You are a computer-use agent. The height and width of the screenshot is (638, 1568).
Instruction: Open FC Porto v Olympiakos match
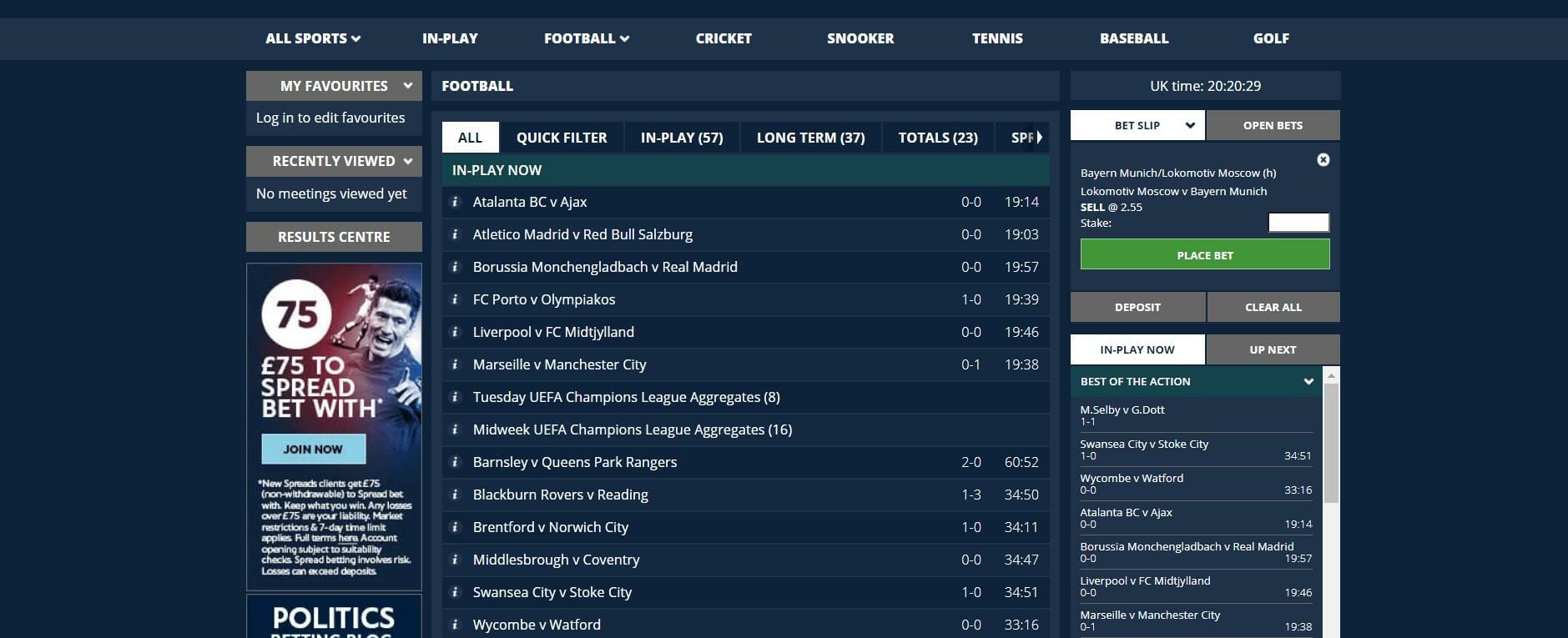(x=544, y=299)
